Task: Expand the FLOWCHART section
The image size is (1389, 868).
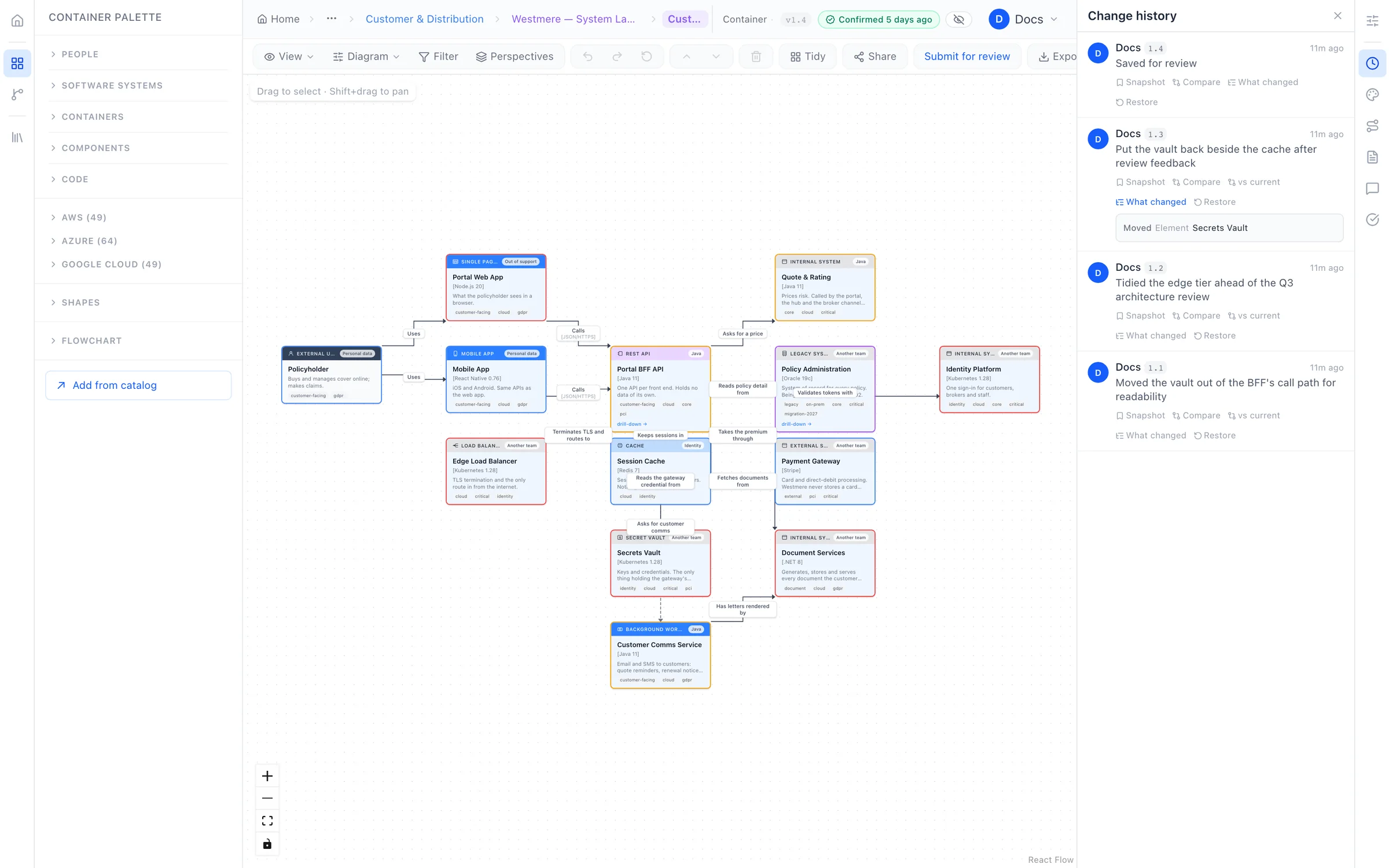Action: click(138, 340)
